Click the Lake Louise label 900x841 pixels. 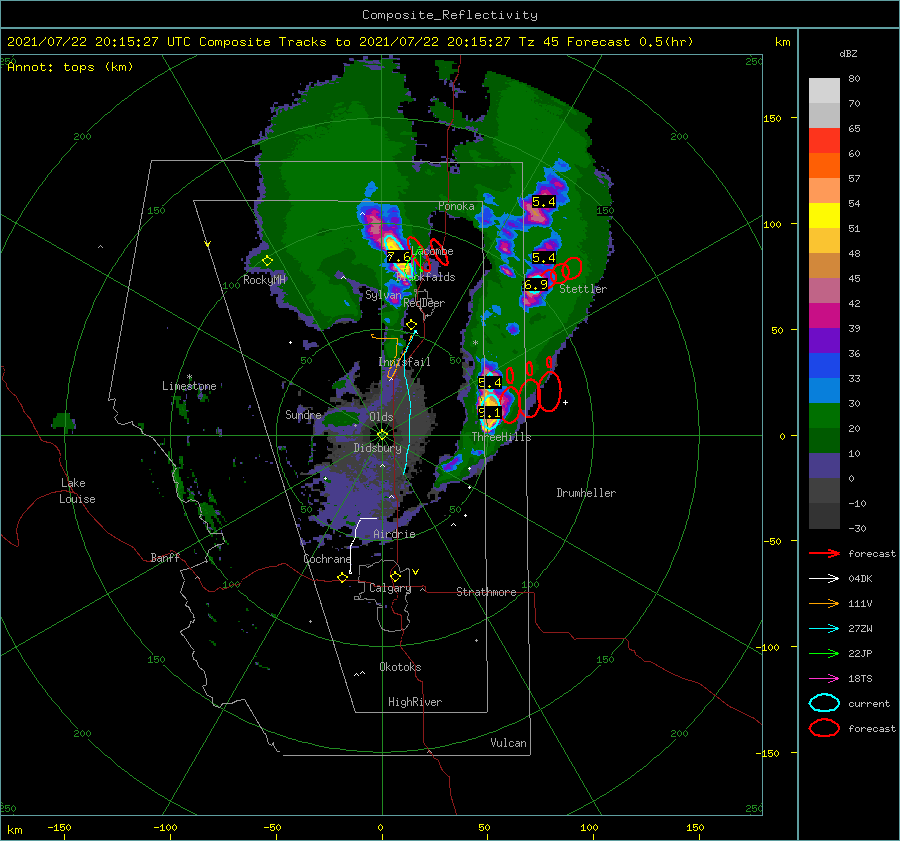(77, 491)
